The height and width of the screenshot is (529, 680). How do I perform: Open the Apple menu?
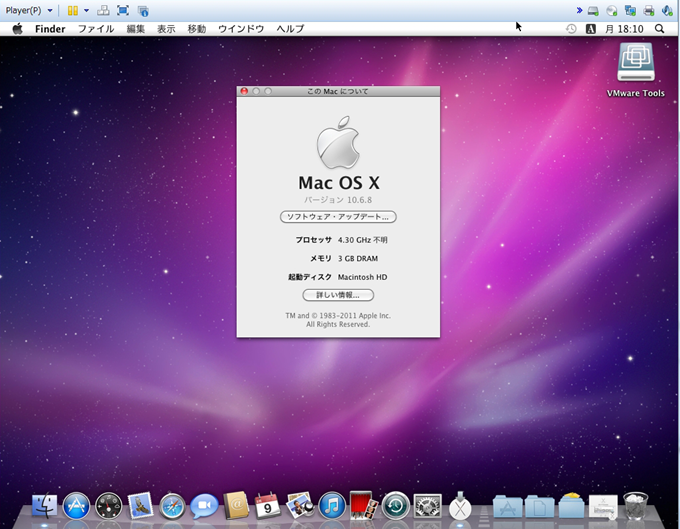(x=17, y=29)
